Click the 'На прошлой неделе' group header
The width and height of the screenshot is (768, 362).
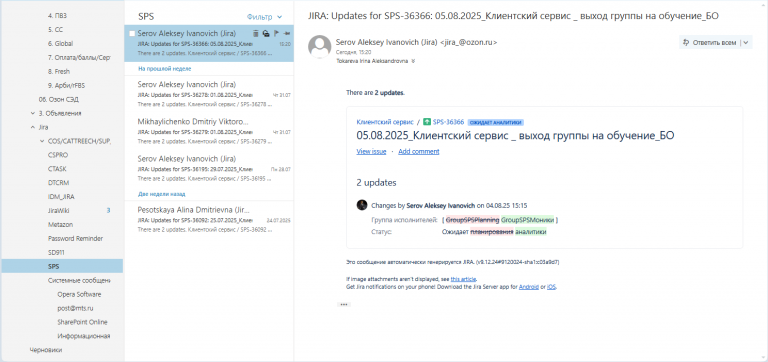[165, 69]
